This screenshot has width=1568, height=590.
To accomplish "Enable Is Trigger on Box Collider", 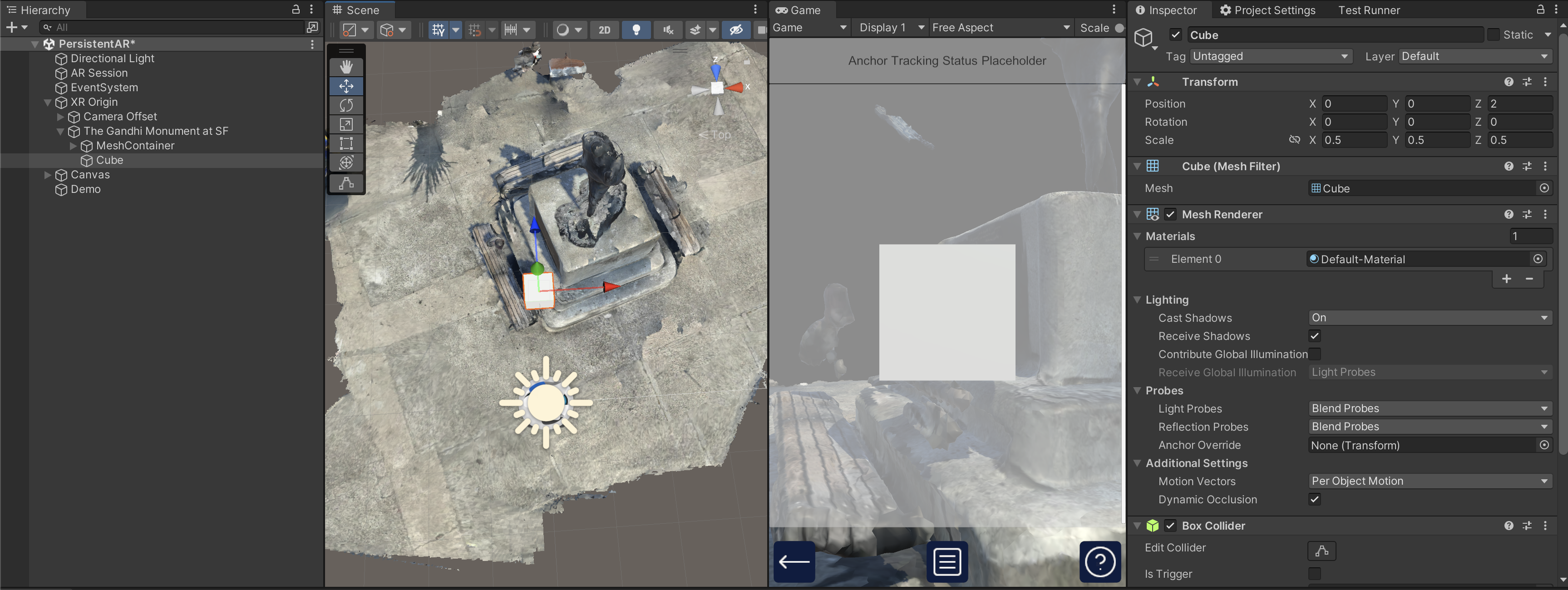I will (1315, 574).
